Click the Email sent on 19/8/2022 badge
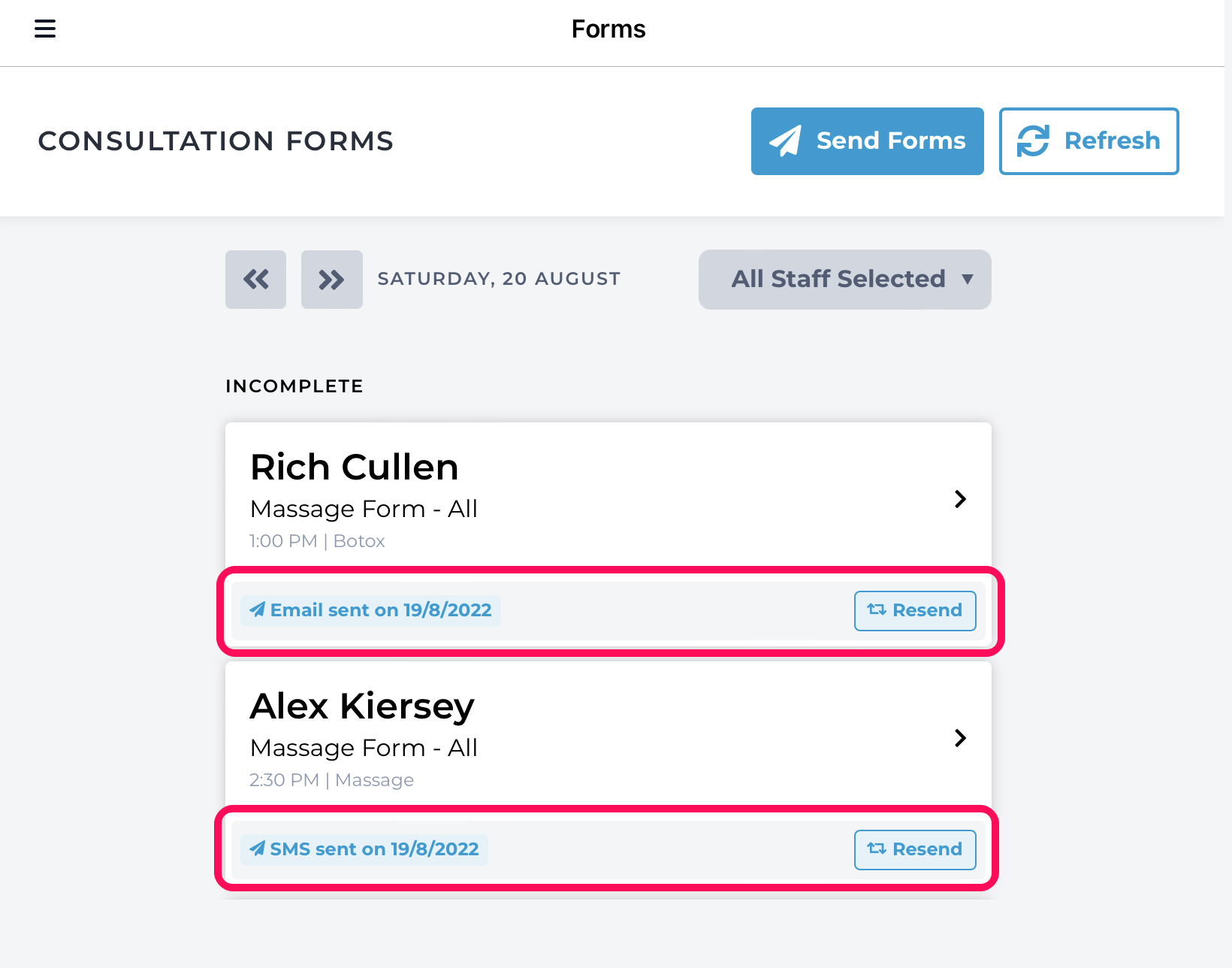 click(370, 610)
